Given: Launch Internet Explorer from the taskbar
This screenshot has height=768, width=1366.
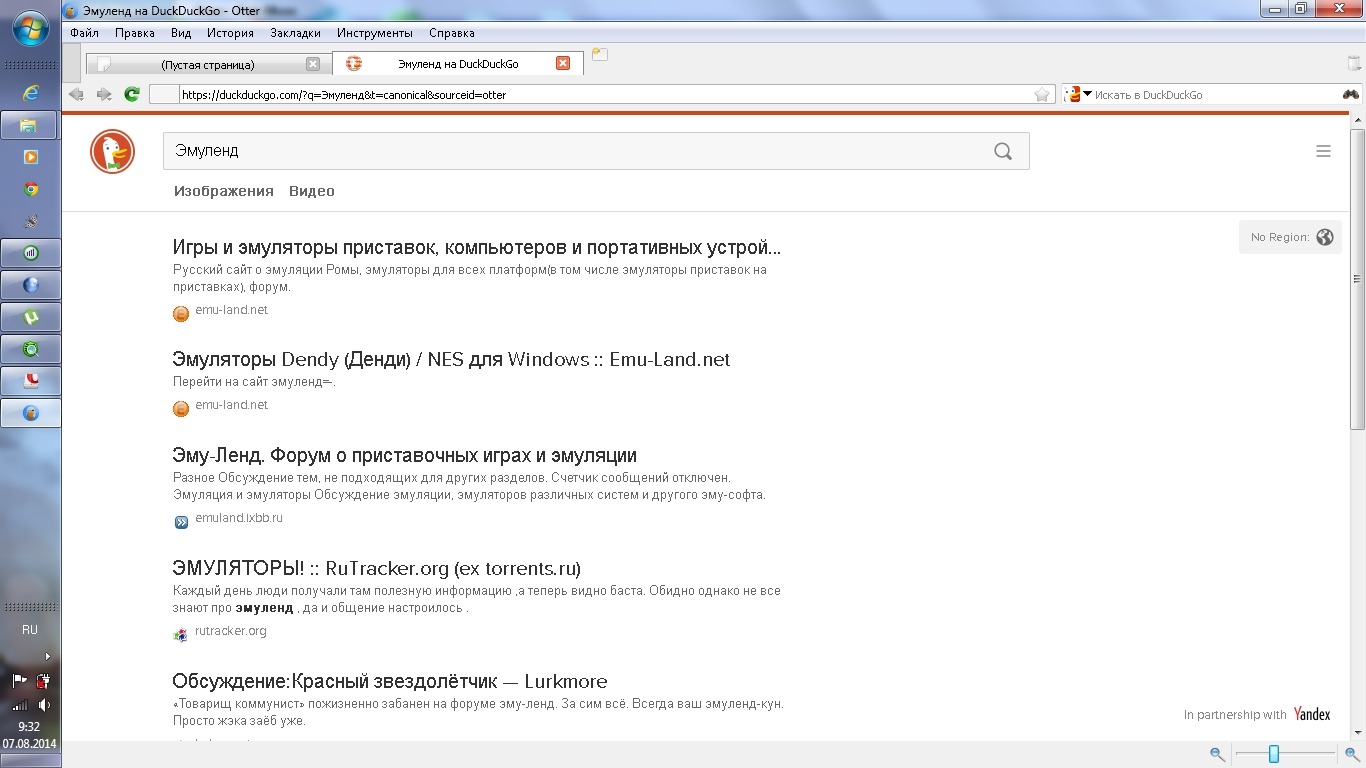Looking at the screenshot, I should [31, 93].
